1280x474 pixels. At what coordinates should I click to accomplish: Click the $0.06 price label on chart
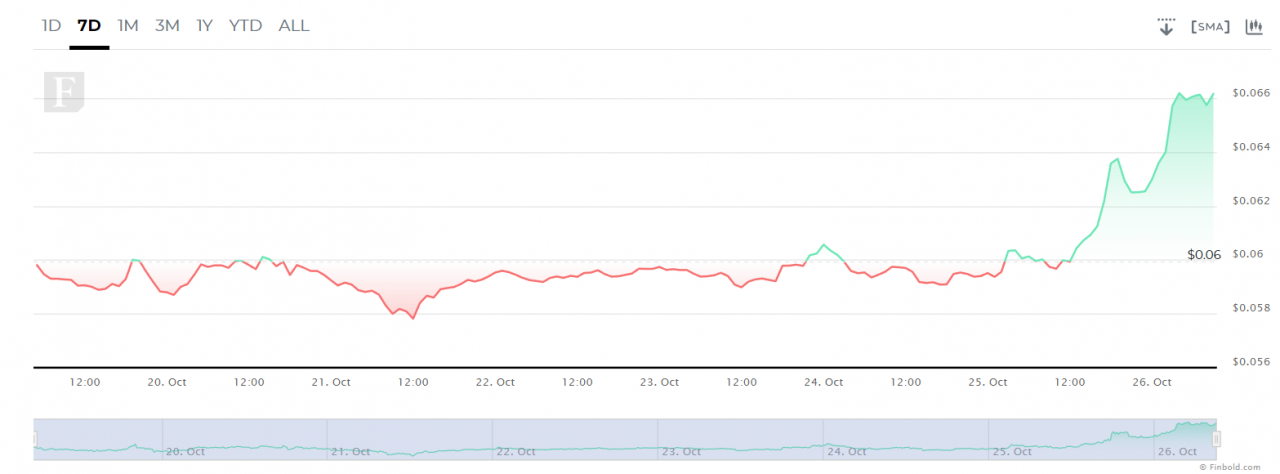pos(1204,255)
